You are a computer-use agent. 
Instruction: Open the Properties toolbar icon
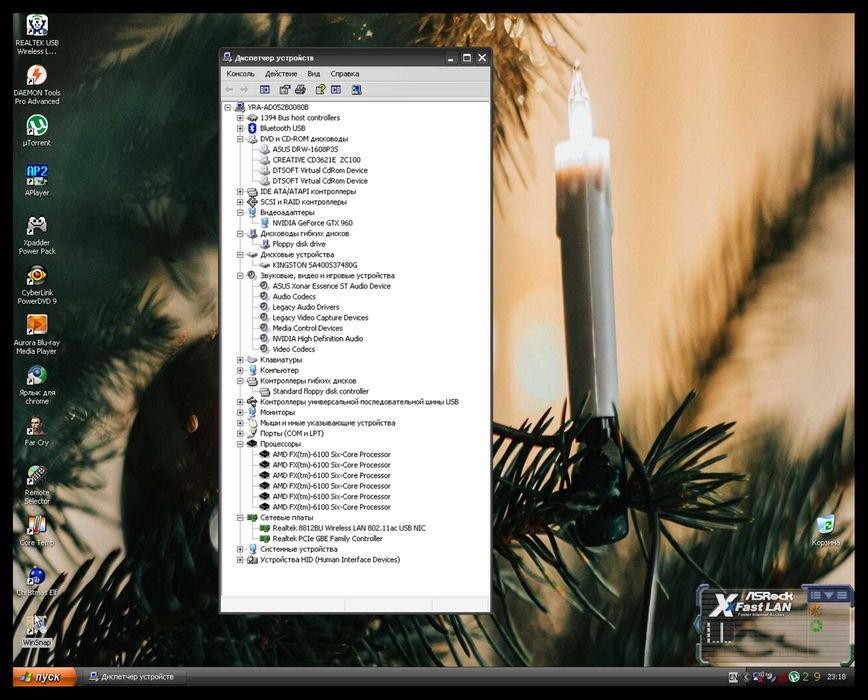coord(285,90)
